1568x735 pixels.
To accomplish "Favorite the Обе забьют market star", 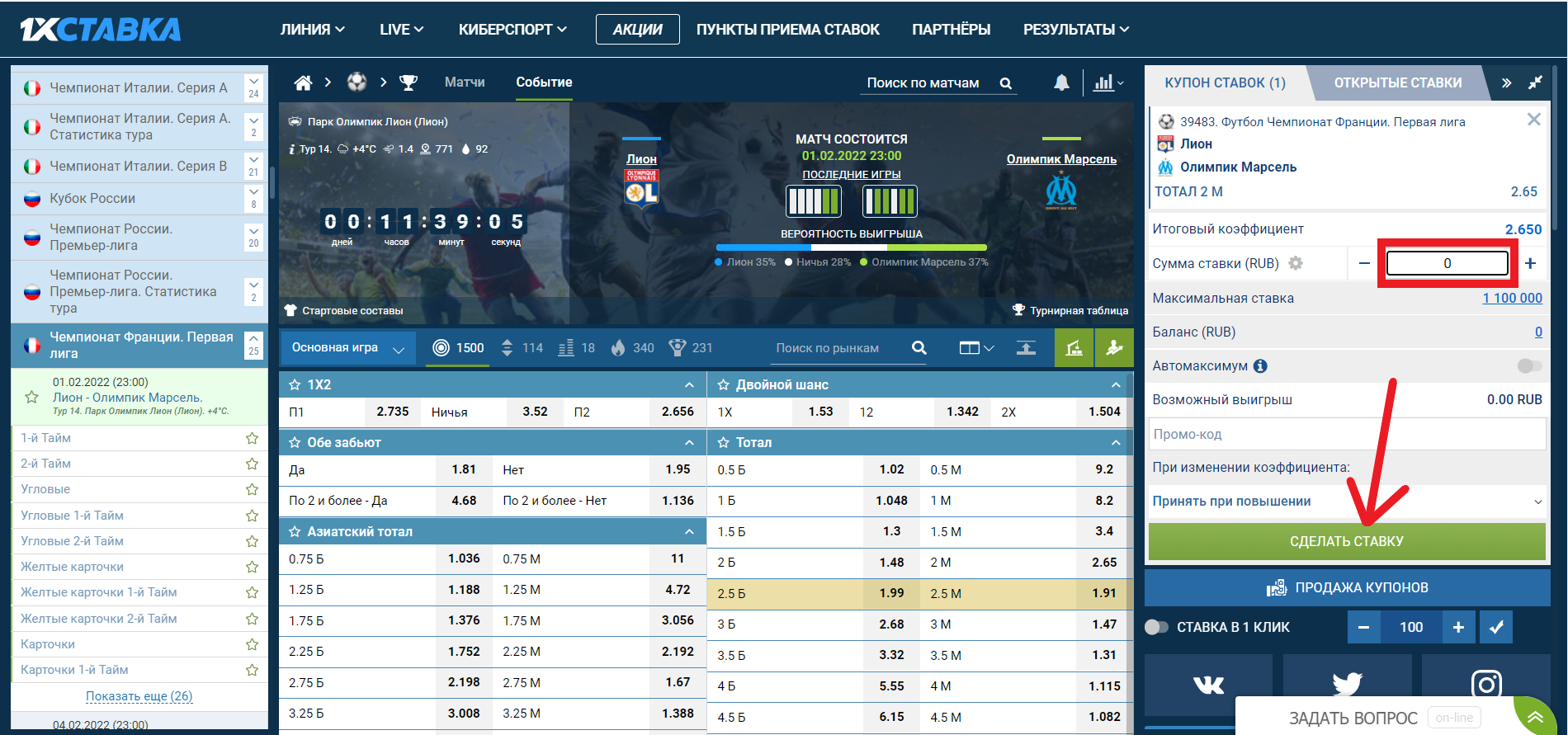I will click(x=295, y=443).
